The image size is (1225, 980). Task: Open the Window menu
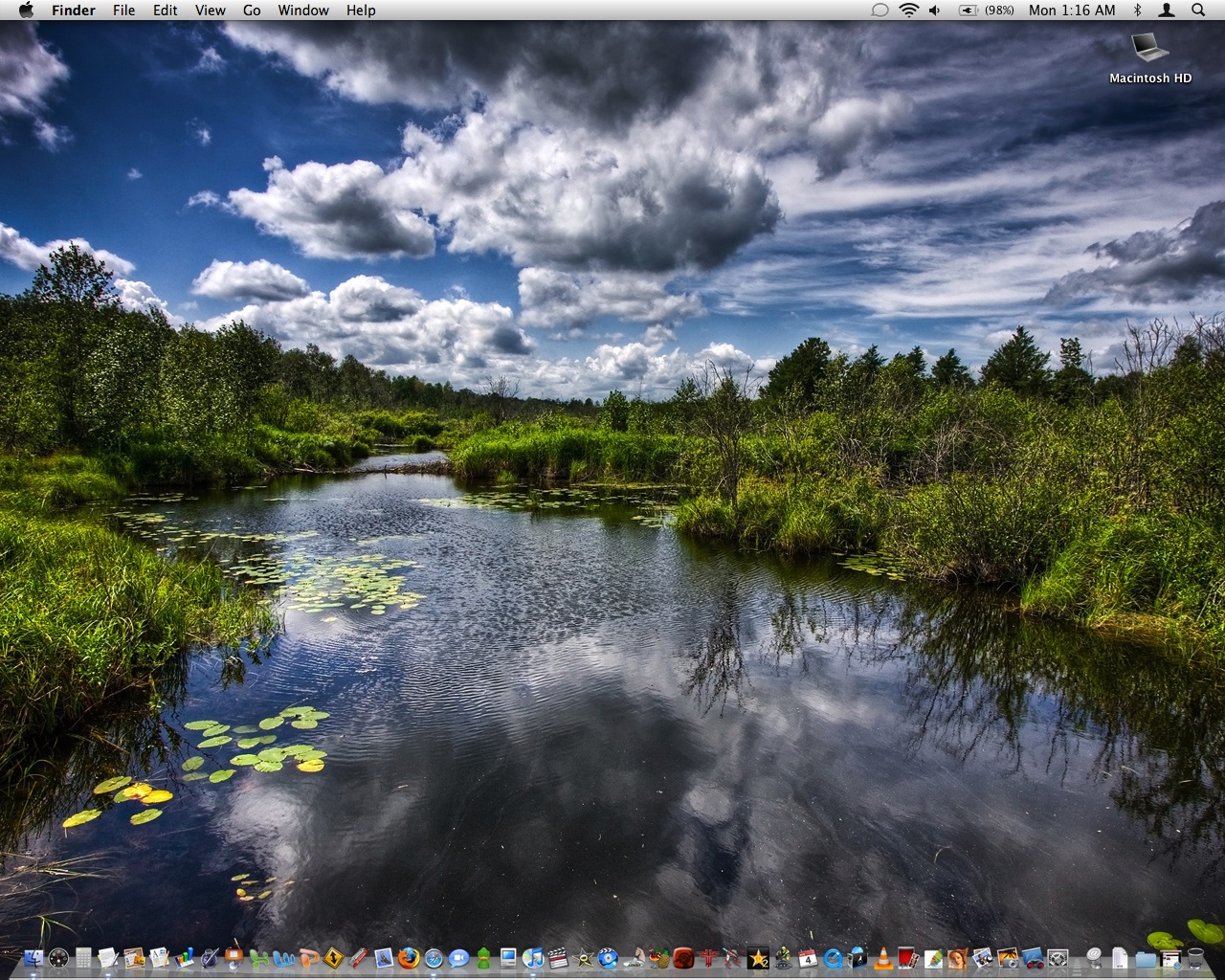click(303, 11)
